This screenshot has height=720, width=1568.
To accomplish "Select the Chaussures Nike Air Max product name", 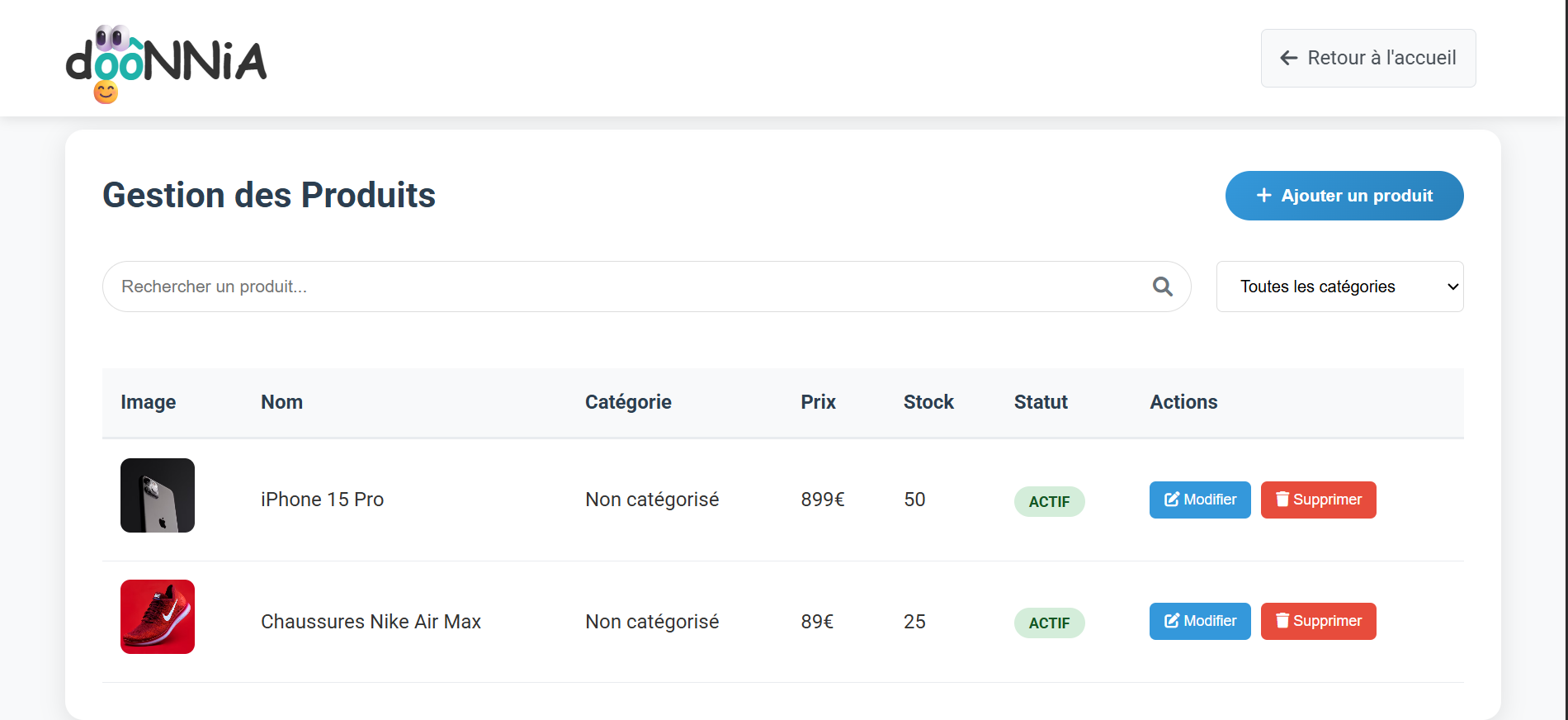I will coord(371,622).
